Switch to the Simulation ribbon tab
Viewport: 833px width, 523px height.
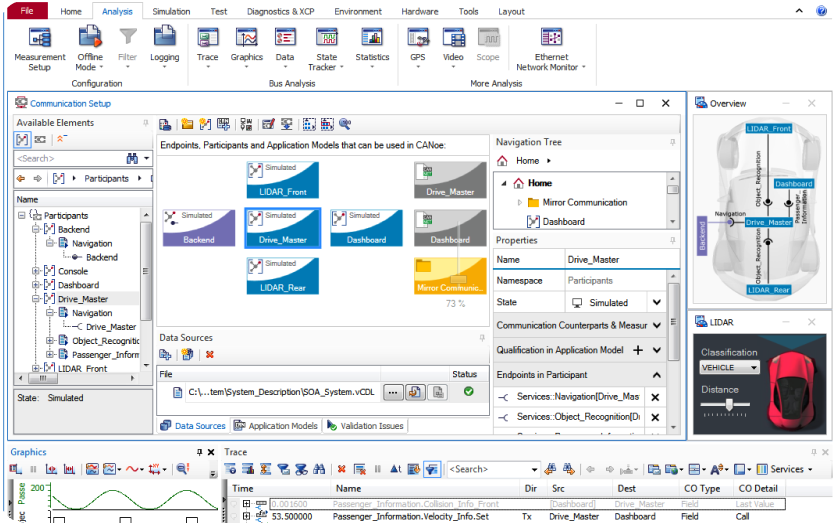(x=171, y=11)
